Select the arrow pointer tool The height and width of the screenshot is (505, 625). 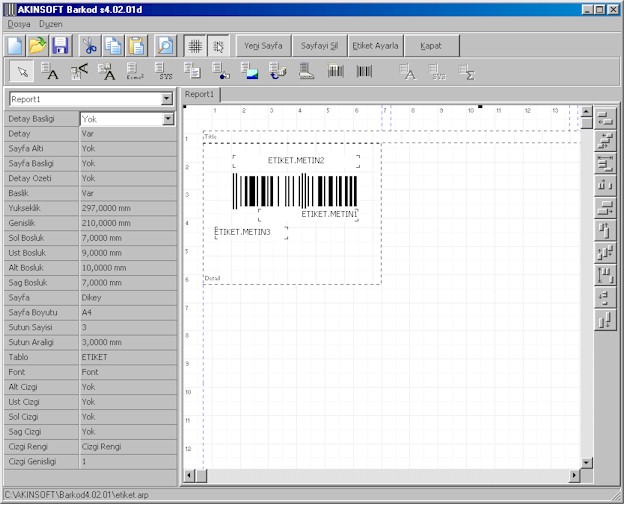tap(23, 72)
